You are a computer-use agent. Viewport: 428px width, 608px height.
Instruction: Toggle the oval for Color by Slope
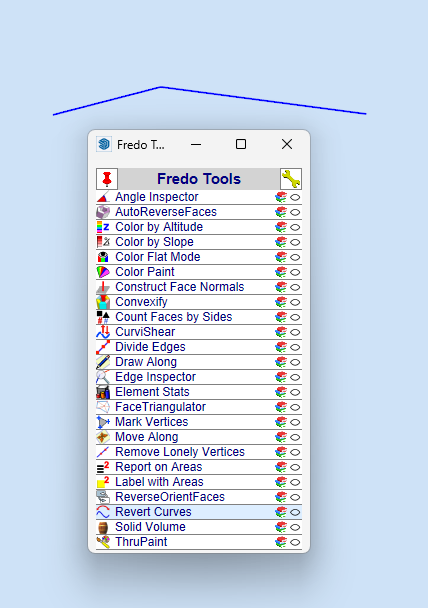(295, 242)
